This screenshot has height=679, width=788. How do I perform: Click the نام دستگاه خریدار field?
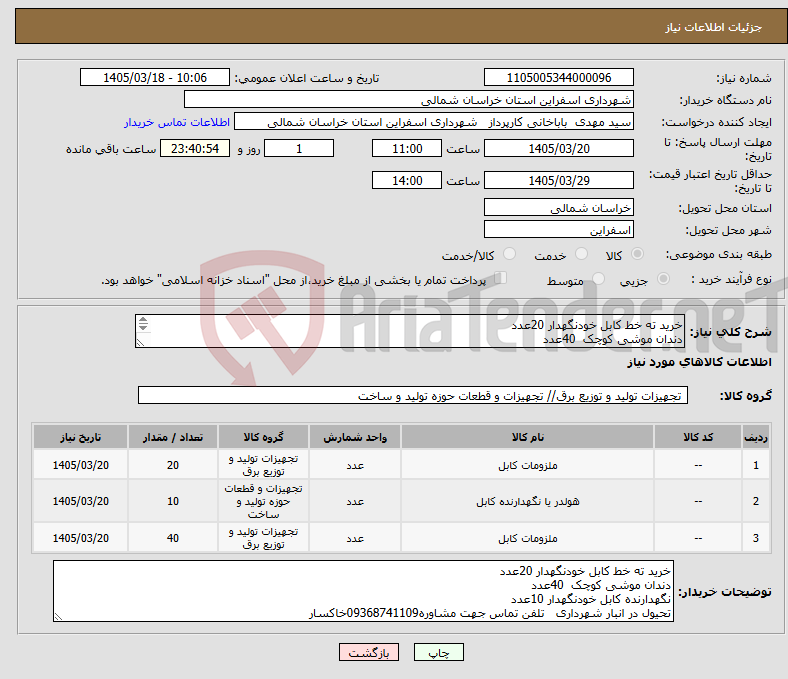click(409, 100)
